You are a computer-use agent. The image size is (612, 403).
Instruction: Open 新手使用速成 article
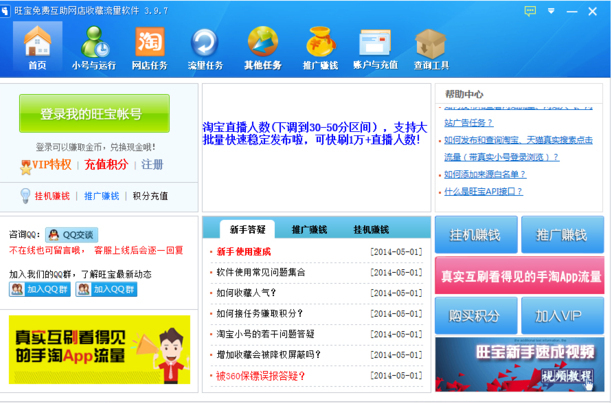[x=244, y=252]
